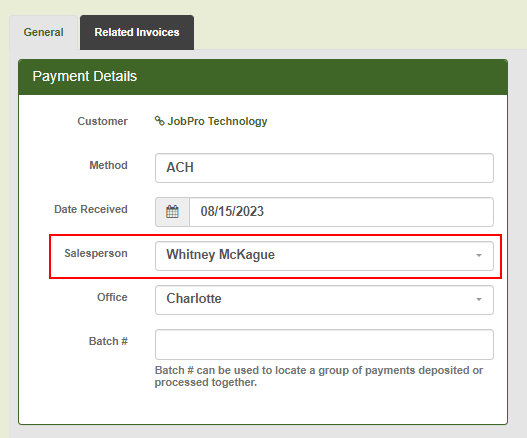Click the caret arrow of the Office select

coord(479,300)
